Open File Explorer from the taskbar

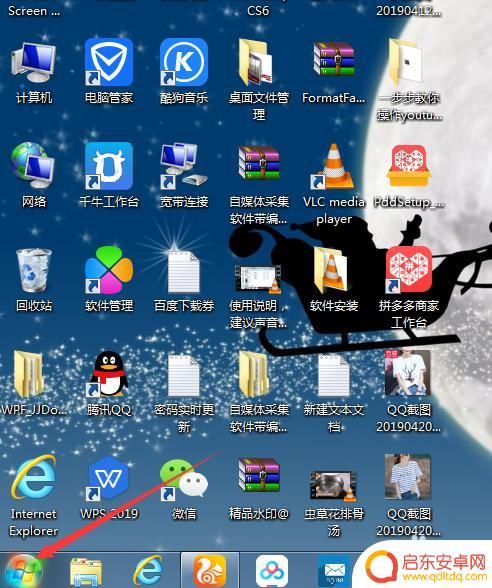pyautogui.click(x=86, y=572)
